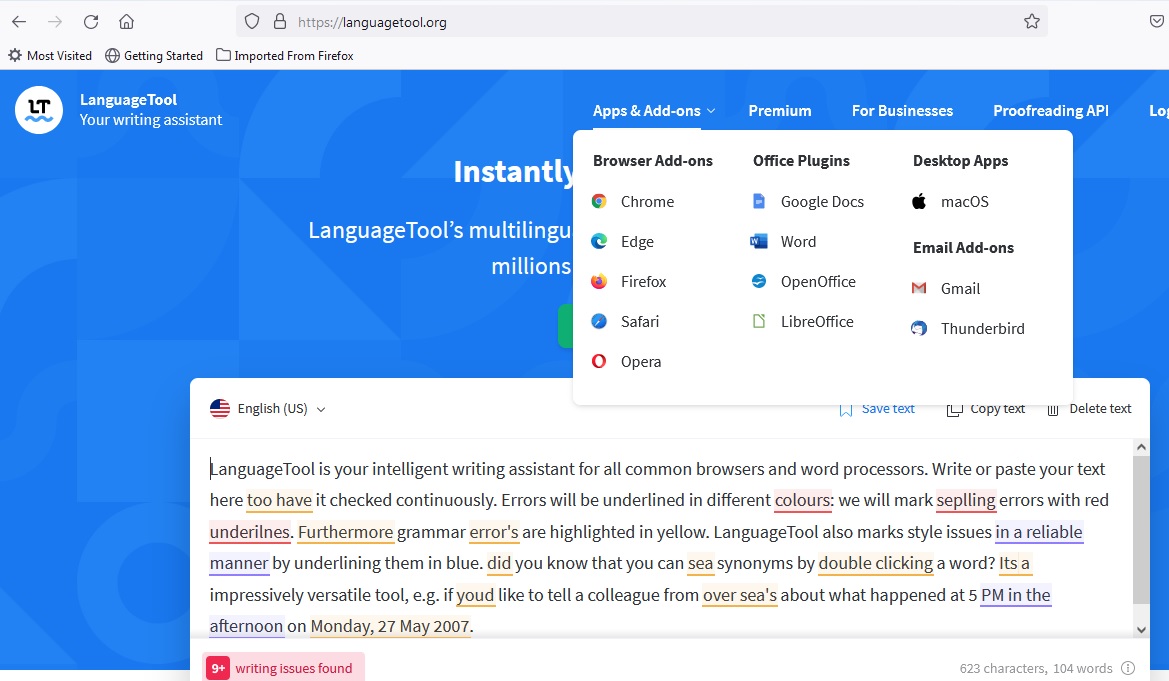Click the Copy text button
The height and width of the screenshot is (681, 1169).
[986, 409]
